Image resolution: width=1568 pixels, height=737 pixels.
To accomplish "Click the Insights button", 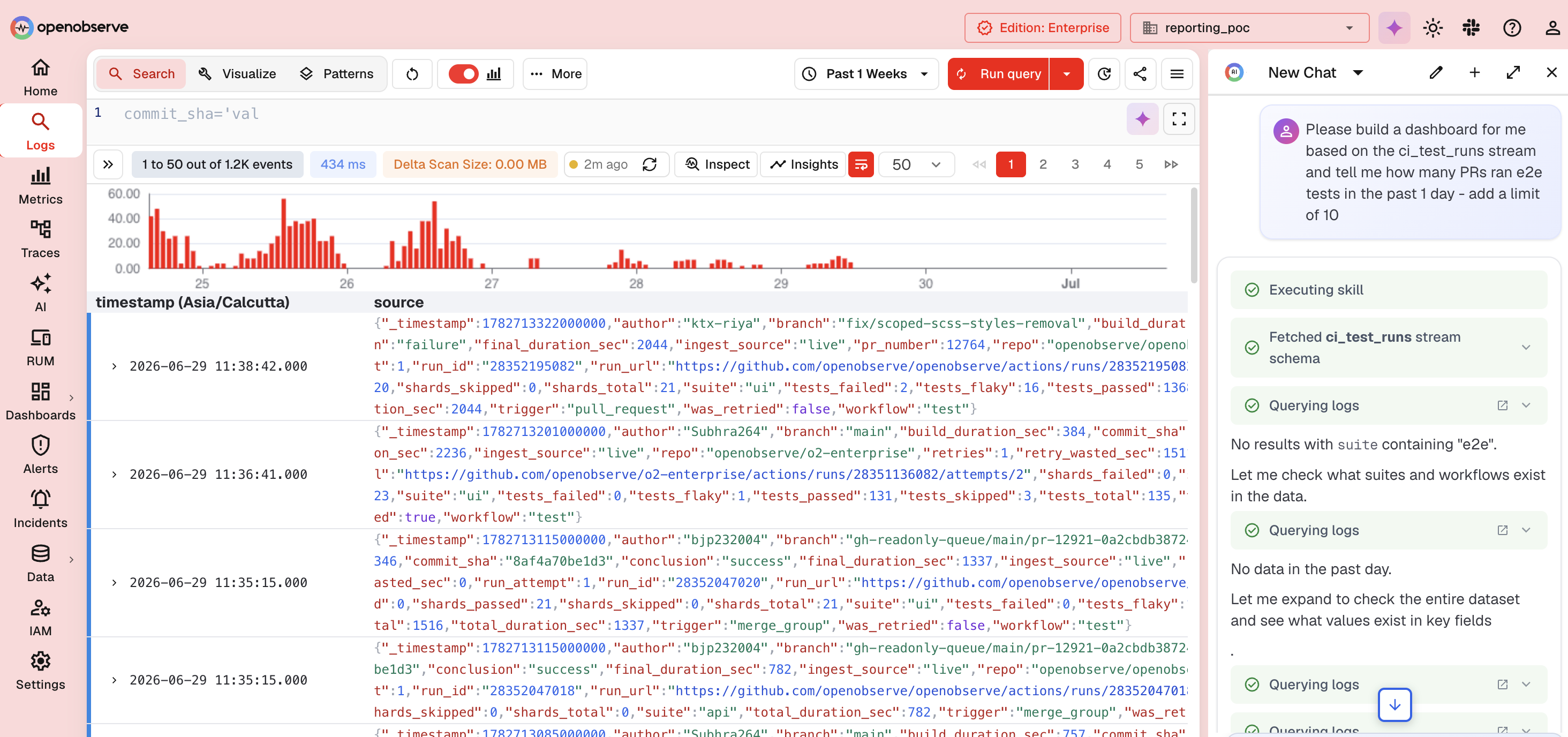I will [803, 164].
